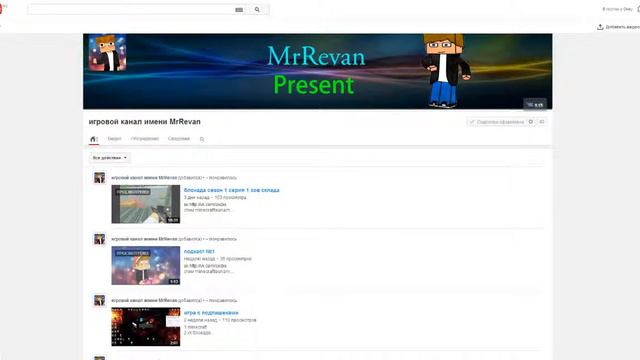Focus the YouTube search input field
Image resolution: width=640 pixels, height=360 pixels.
pos(131,9)
